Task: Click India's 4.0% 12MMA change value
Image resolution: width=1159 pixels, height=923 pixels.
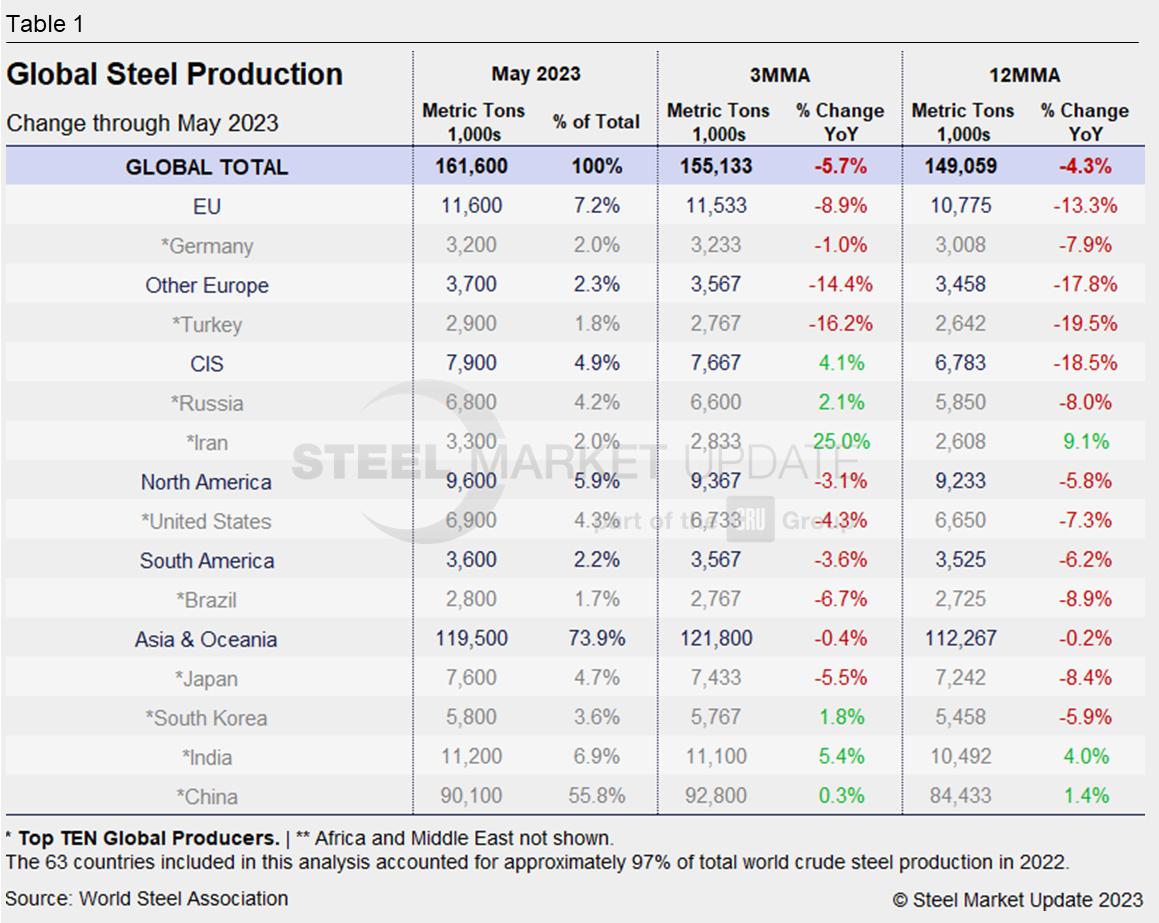Action: 1084,757
